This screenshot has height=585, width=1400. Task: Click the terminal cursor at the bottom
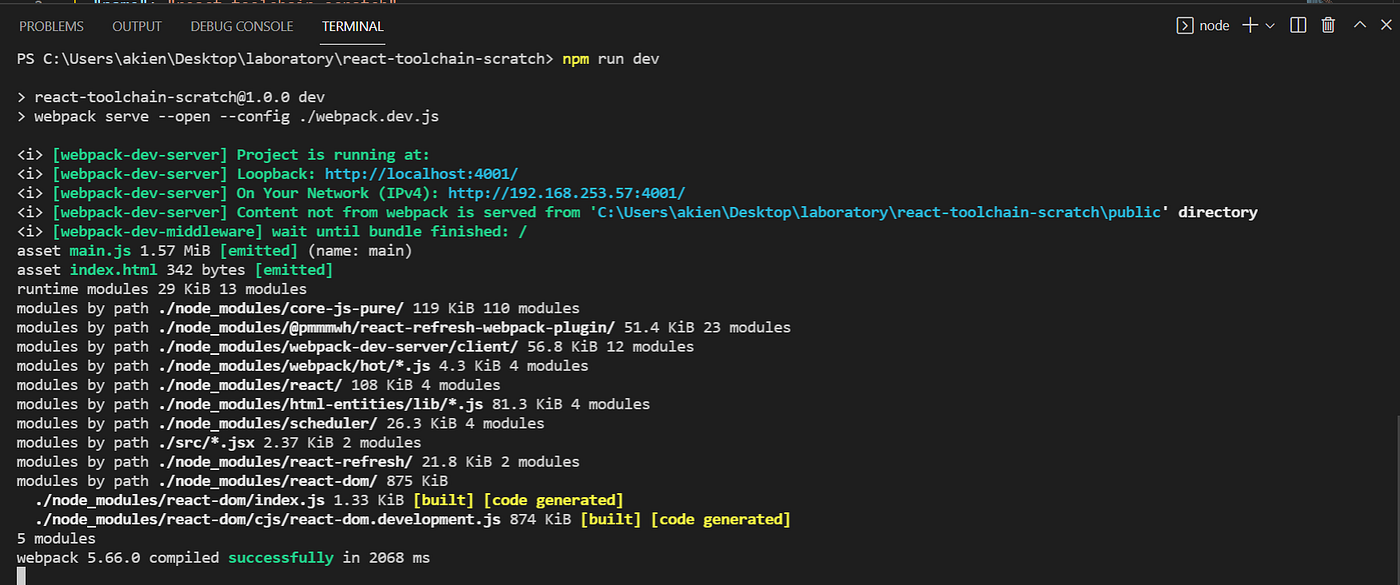point(21,576)
